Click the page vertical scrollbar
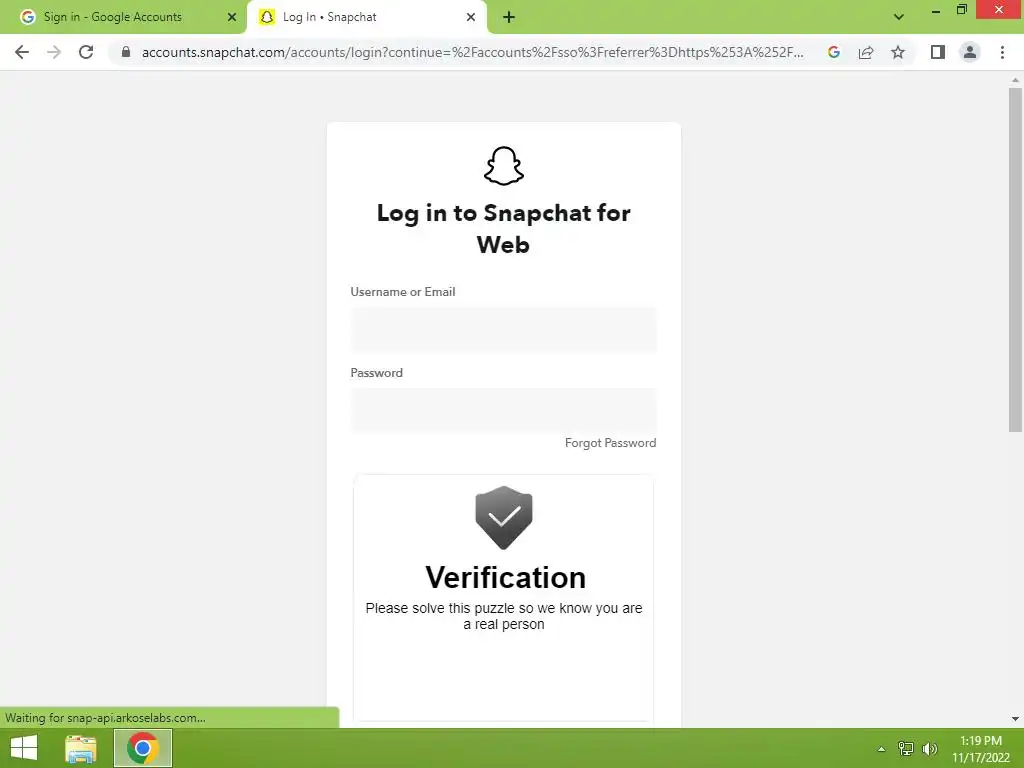Image resolution: width=1024 pixels, height=768 pixels. pos(1015,260)
